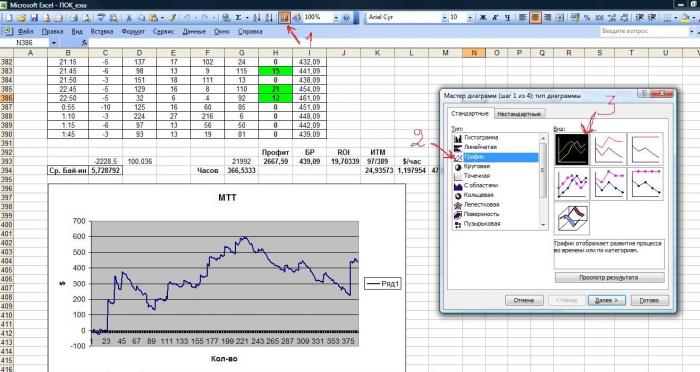This screenshot has height=372, width=700.
Task: Open the Данные menu
Action: click(194, 32)
